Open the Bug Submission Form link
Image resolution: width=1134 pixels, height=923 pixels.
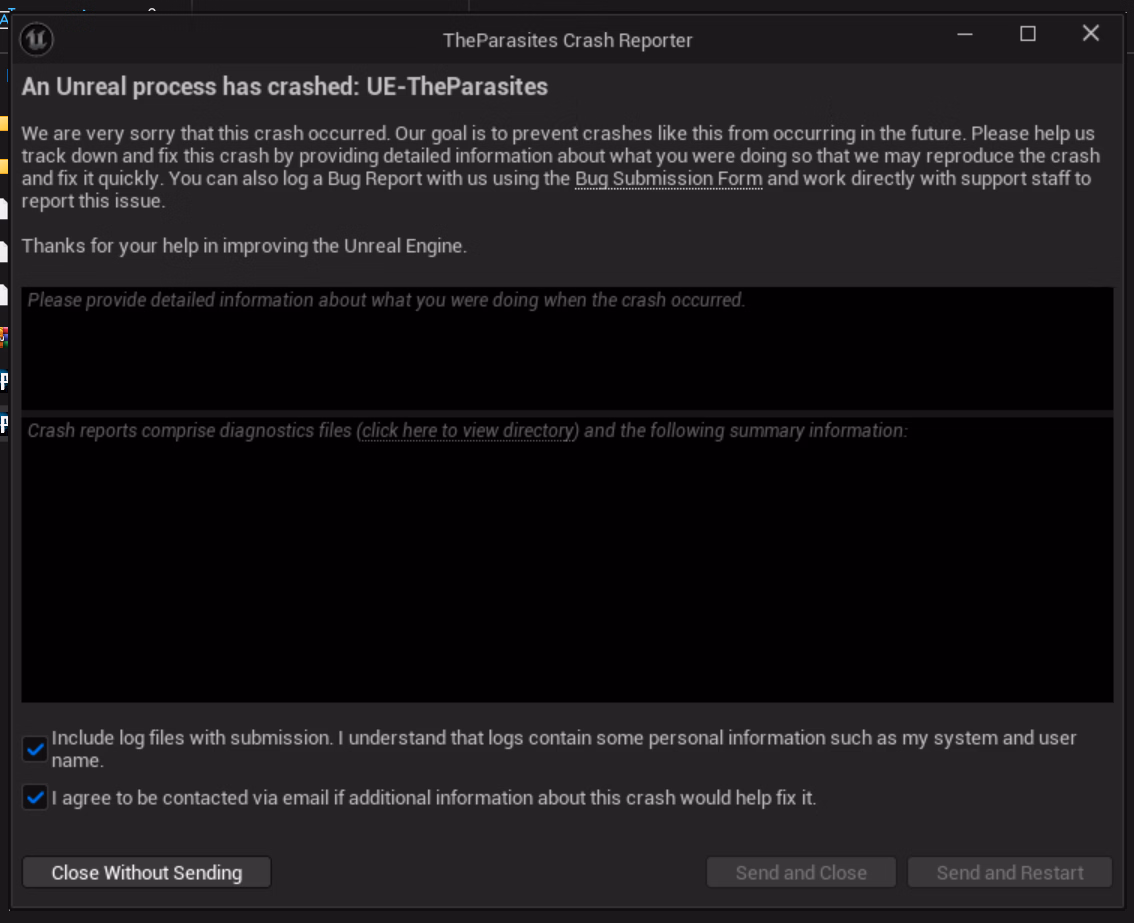(668, 179)
